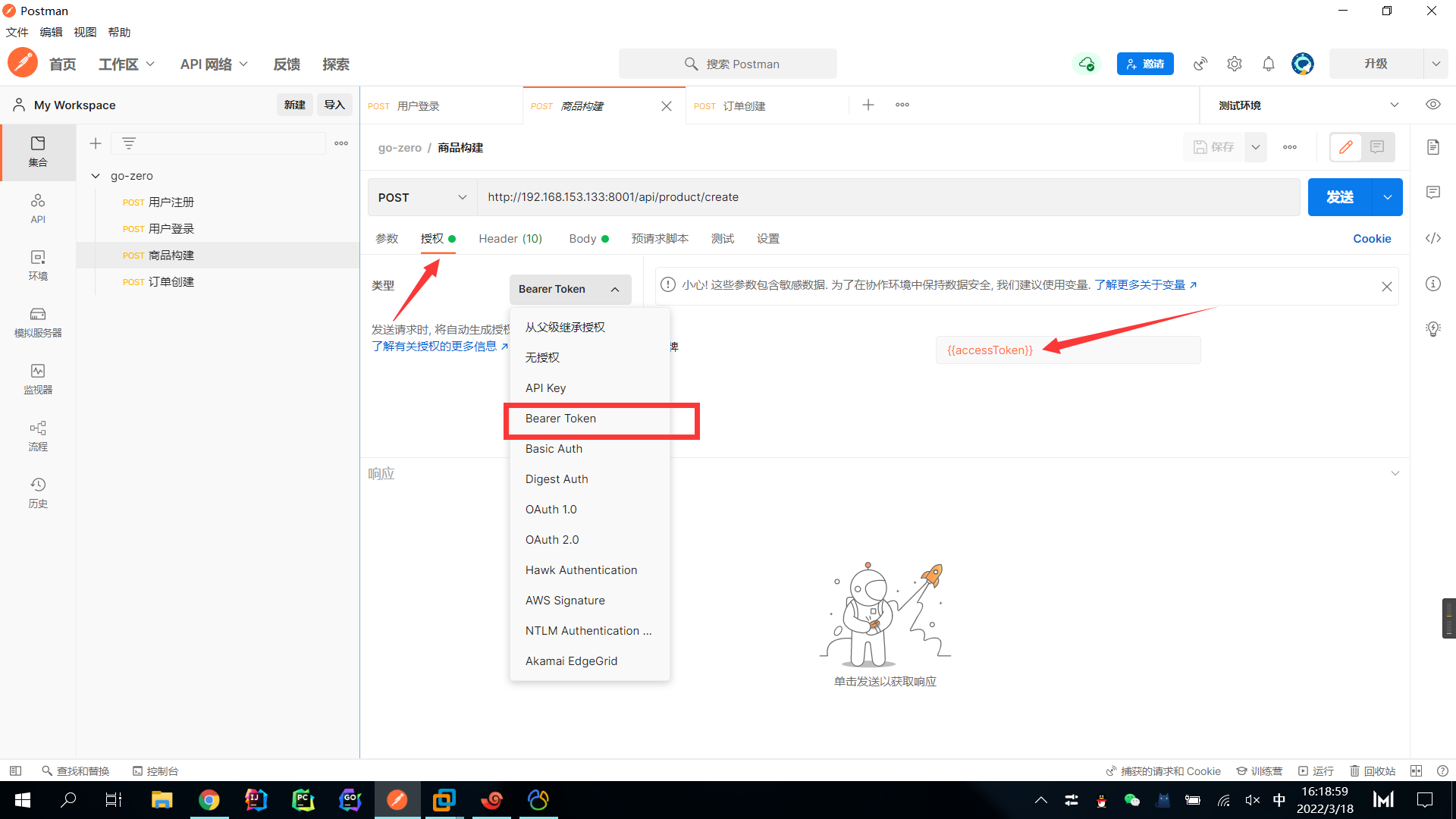Open the code snippet panel icon
Viewport: 1456px width, 819px height.
[1432, 238]
